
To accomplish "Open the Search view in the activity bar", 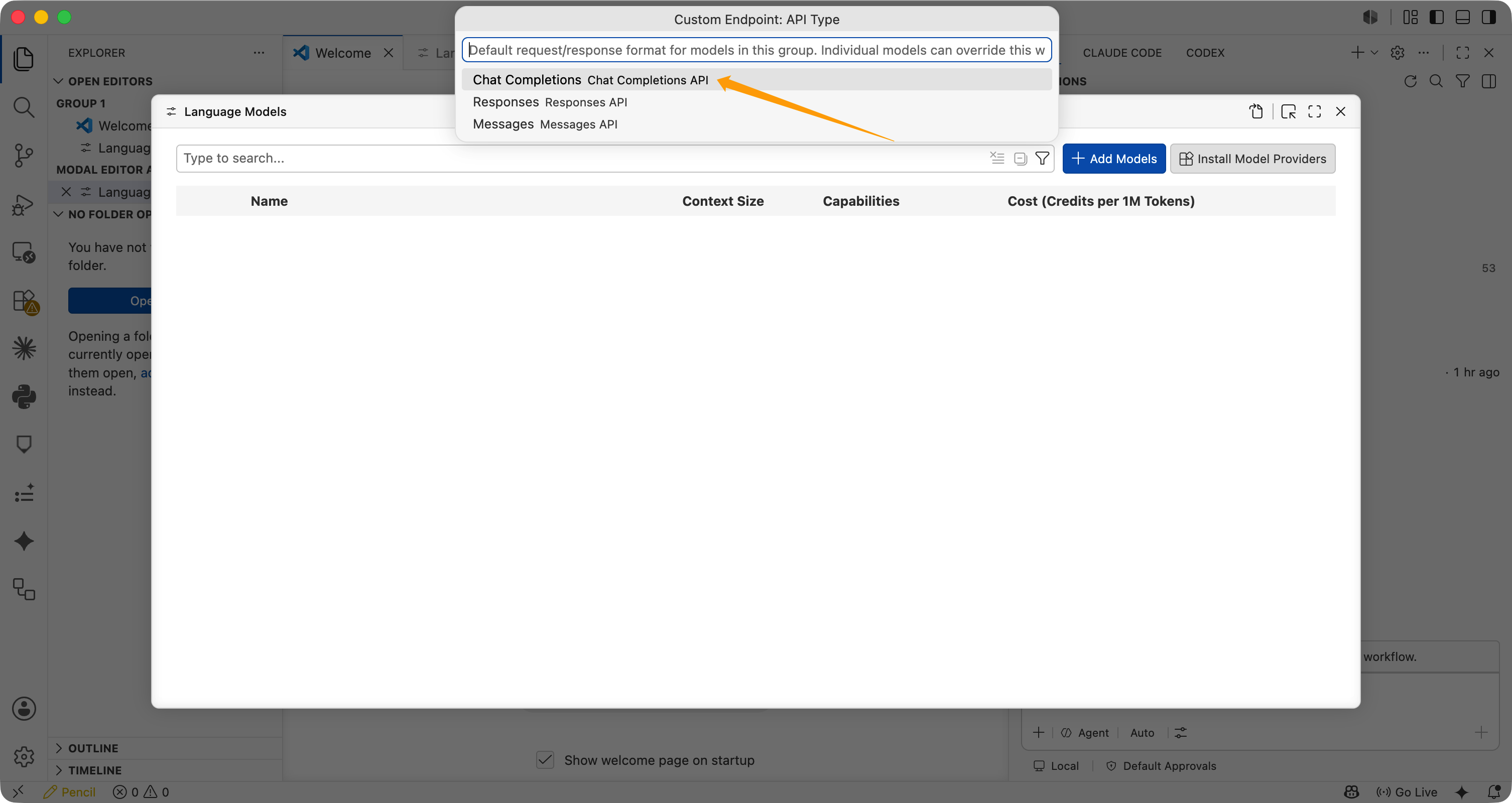I will pyautogui.click(x=24, y=107).
